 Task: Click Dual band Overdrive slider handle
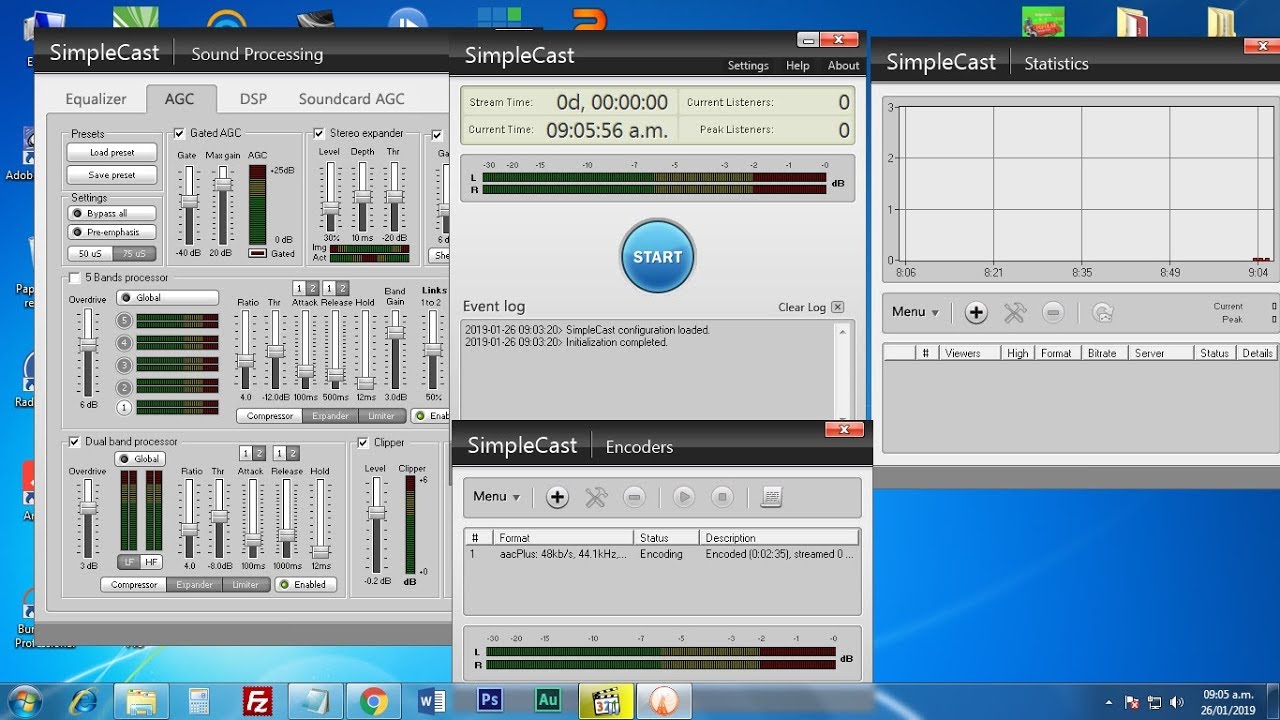click(89, 507)
